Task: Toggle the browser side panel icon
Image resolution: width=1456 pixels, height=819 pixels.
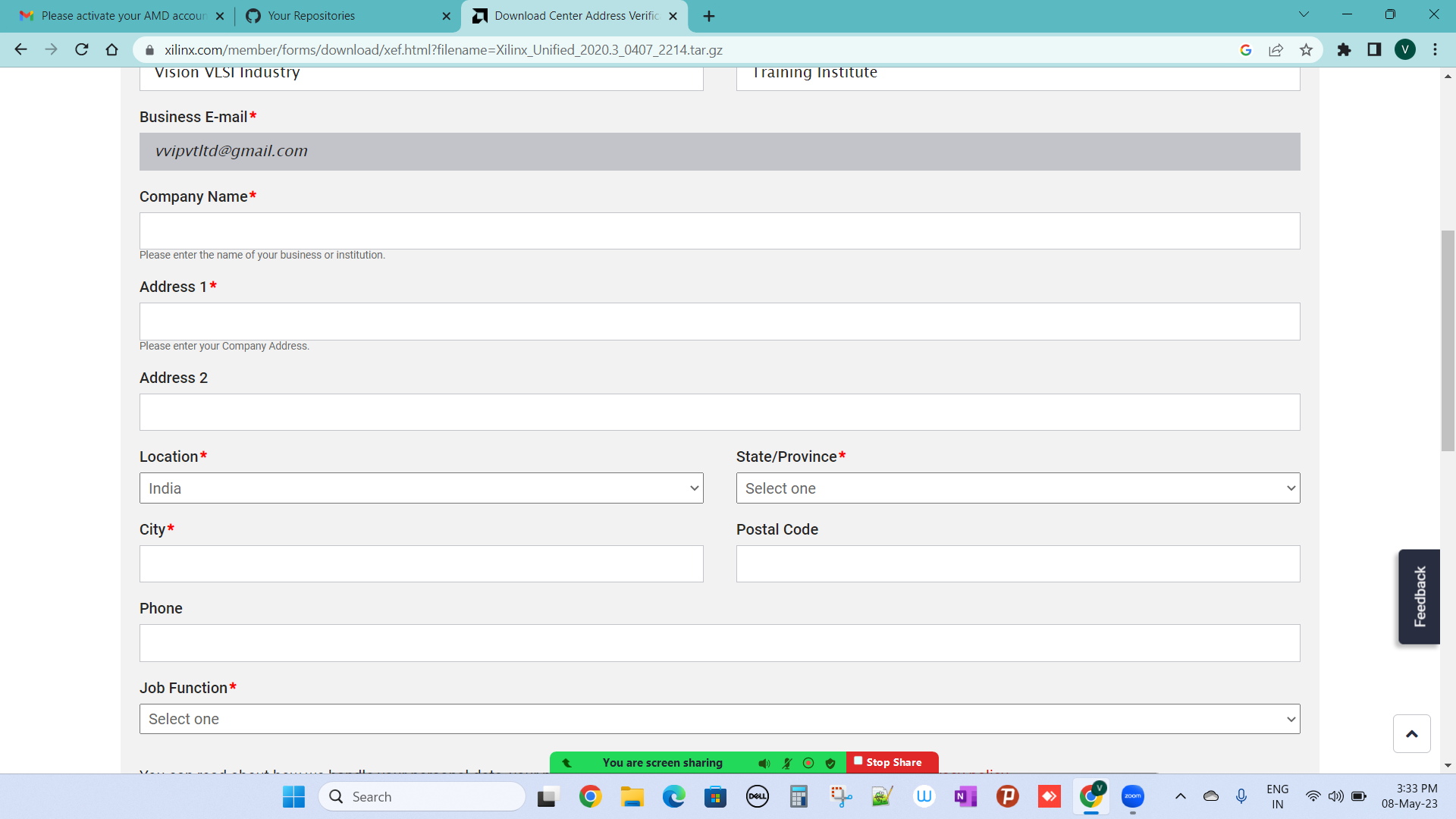Action: (1374, 50)
